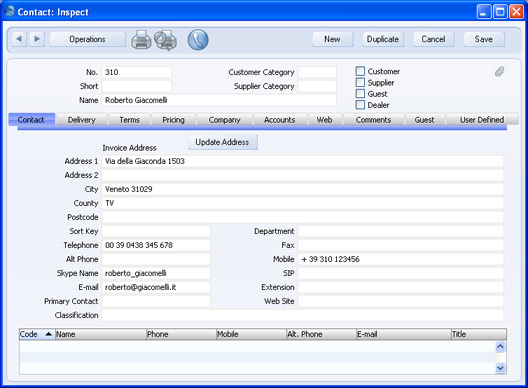Click the Address 2 field
This screenshot has height=388, width=528.
302,175
